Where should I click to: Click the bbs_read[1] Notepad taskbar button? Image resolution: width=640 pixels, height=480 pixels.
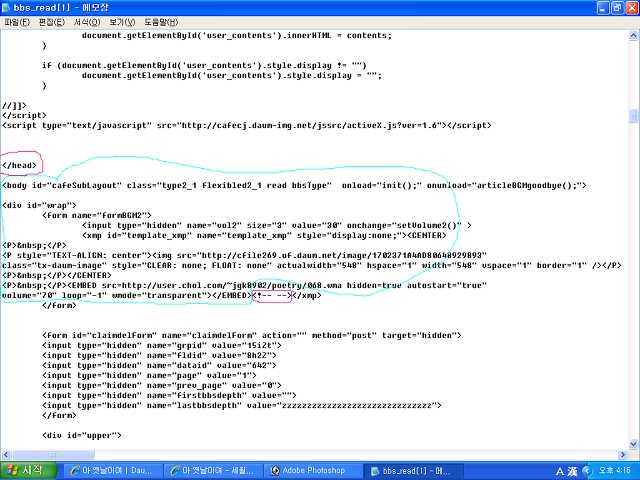pos(414,471)
